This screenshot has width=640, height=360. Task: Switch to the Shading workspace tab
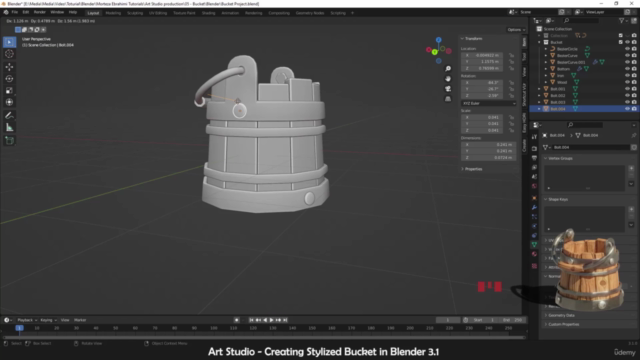click(x=208, y=13)
